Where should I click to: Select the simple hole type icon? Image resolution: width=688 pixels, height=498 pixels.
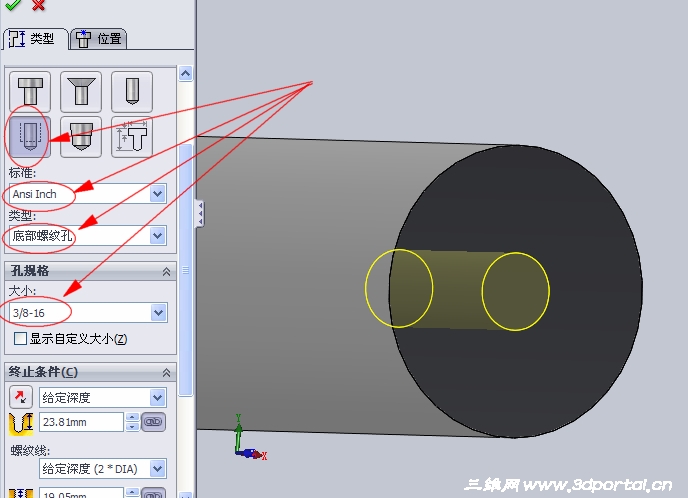point(132,92)
